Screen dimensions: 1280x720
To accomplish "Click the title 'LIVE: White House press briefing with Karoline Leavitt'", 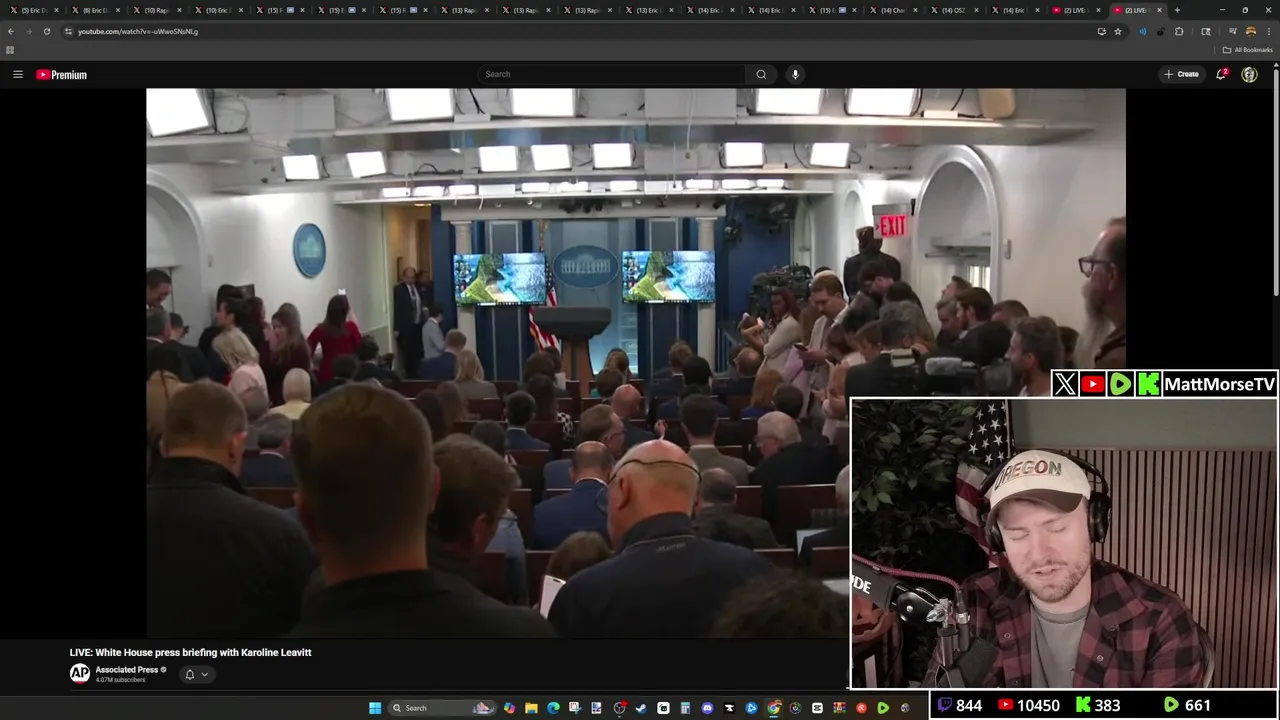I will (190, 652).
